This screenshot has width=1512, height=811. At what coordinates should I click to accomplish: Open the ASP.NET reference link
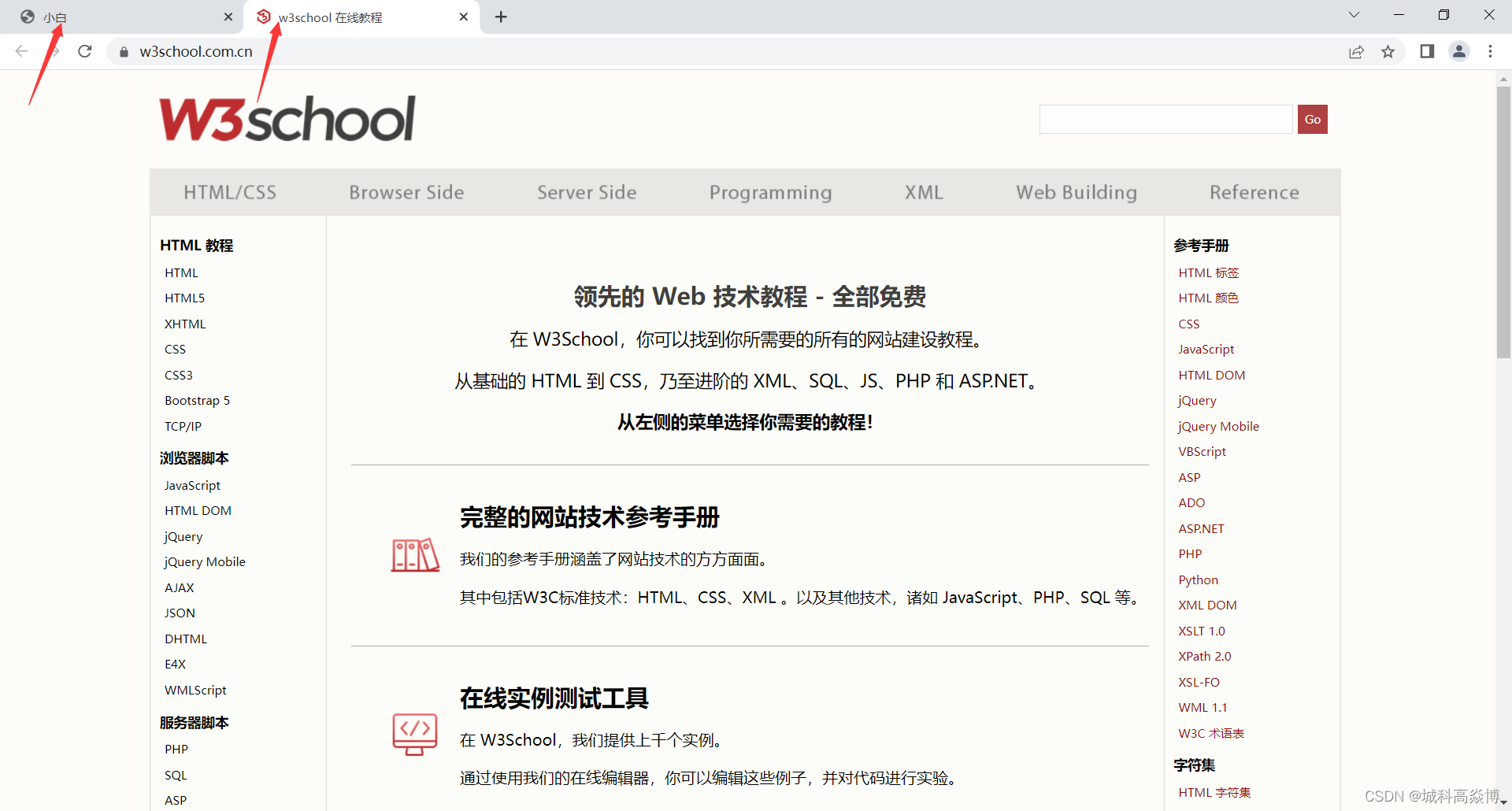tap(1201, 528)
